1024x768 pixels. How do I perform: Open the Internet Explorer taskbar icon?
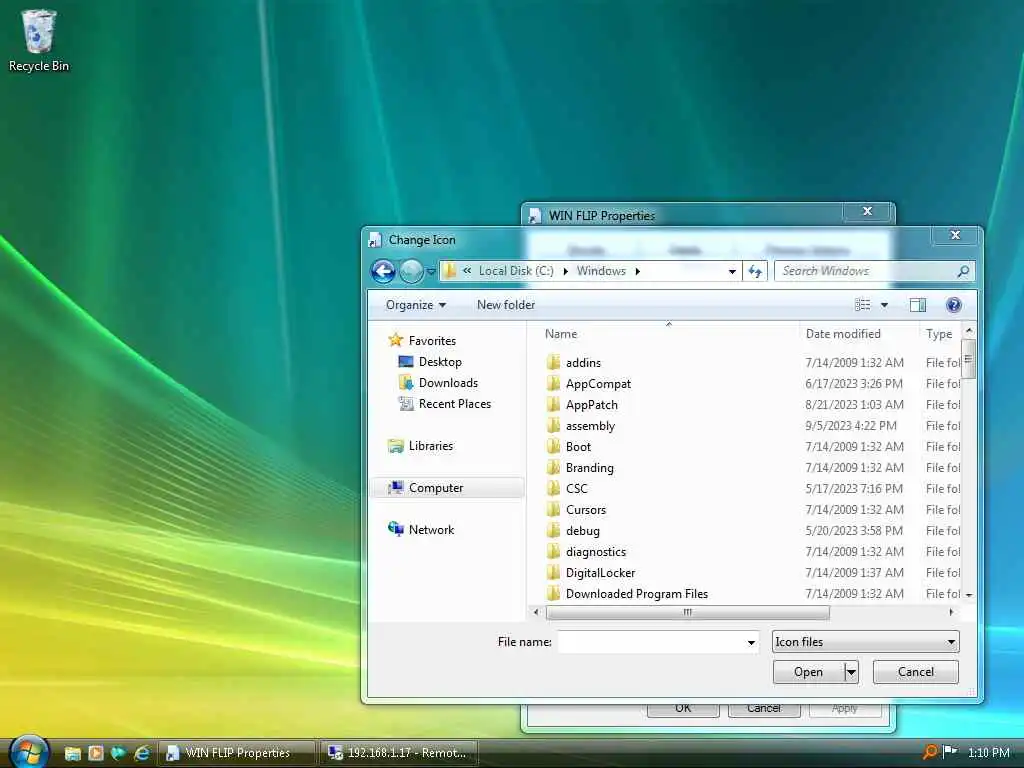(142, 753)
